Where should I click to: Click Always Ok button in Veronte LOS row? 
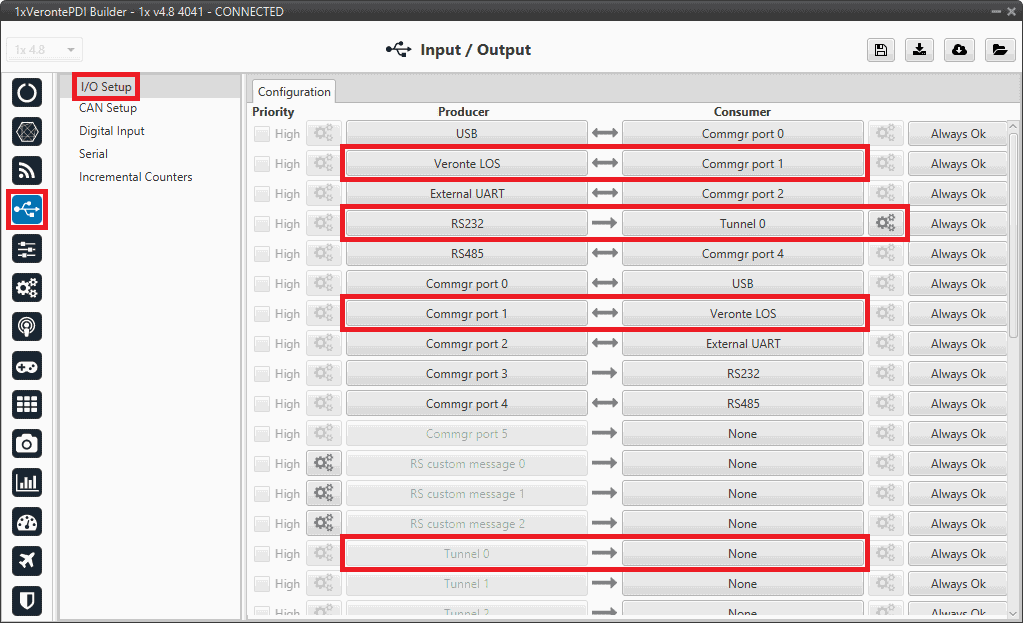coord(957,164)
